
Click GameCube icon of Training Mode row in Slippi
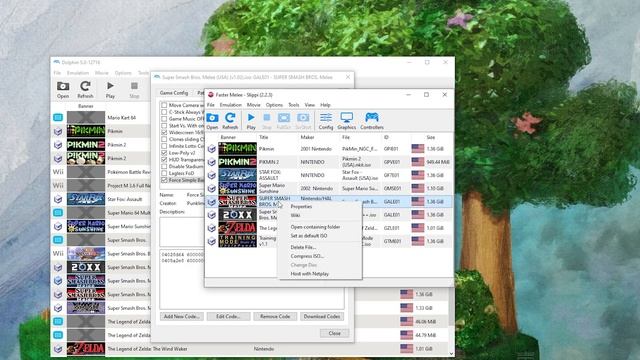tap(211, 241)
